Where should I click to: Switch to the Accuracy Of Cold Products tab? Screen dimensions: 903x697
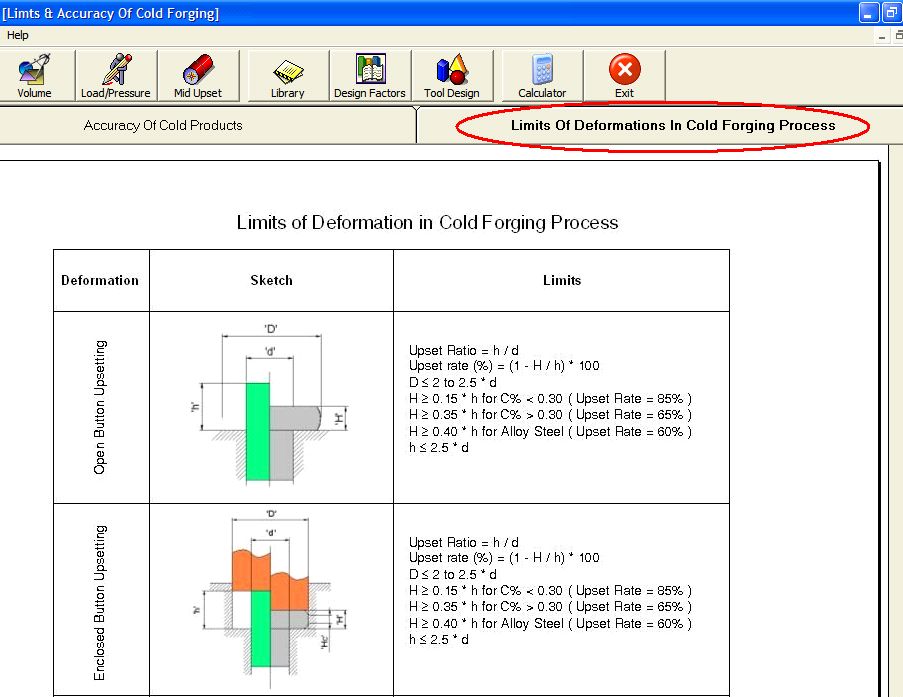coord(162,125)
